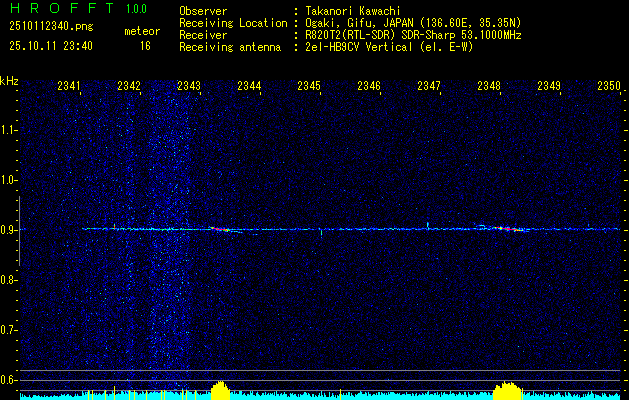
Task: Click the 1.0 kHz frequency label
Action: click(8, 180)
